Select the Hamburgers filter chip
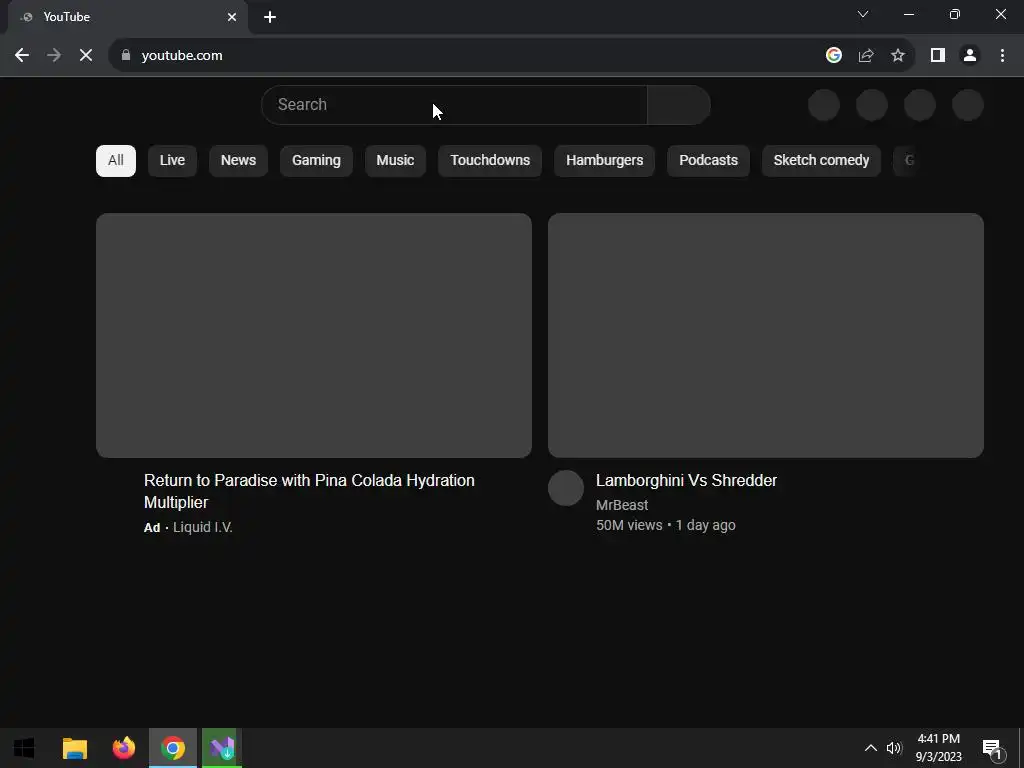1024x768 pixels. (604, 161)
